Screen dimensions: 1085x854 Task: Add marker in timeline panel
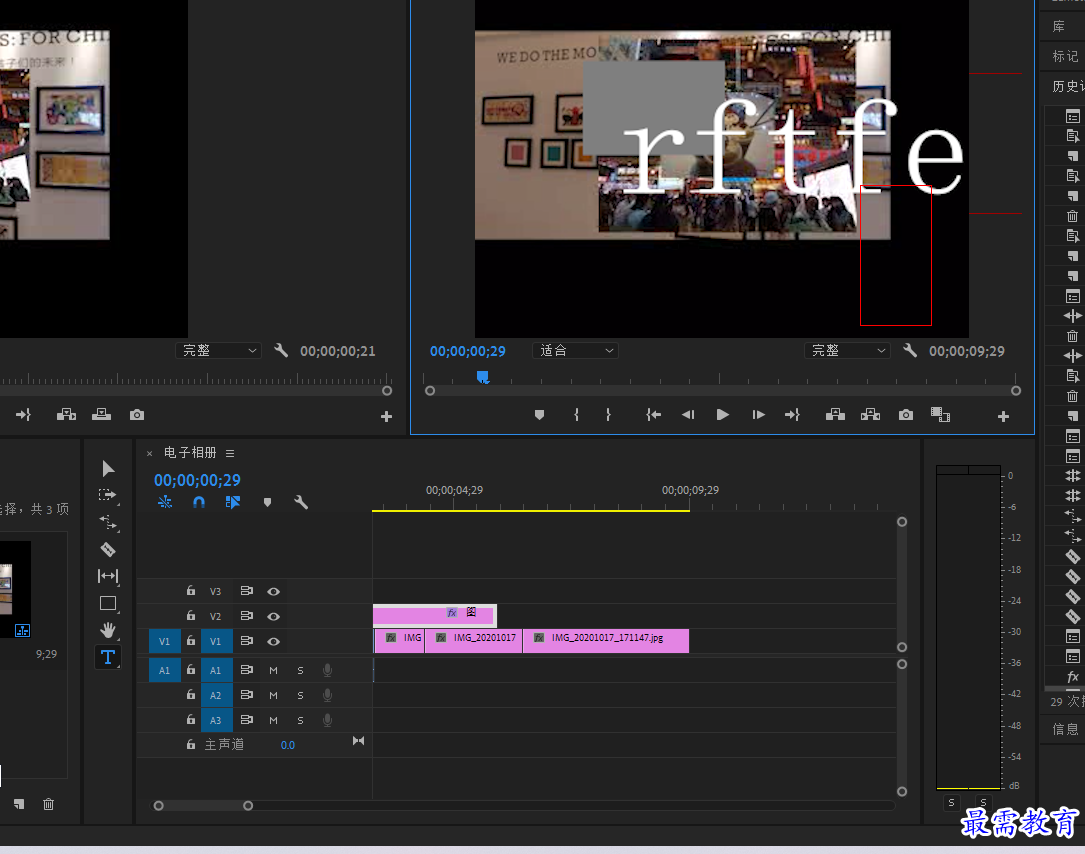[267, 502]
